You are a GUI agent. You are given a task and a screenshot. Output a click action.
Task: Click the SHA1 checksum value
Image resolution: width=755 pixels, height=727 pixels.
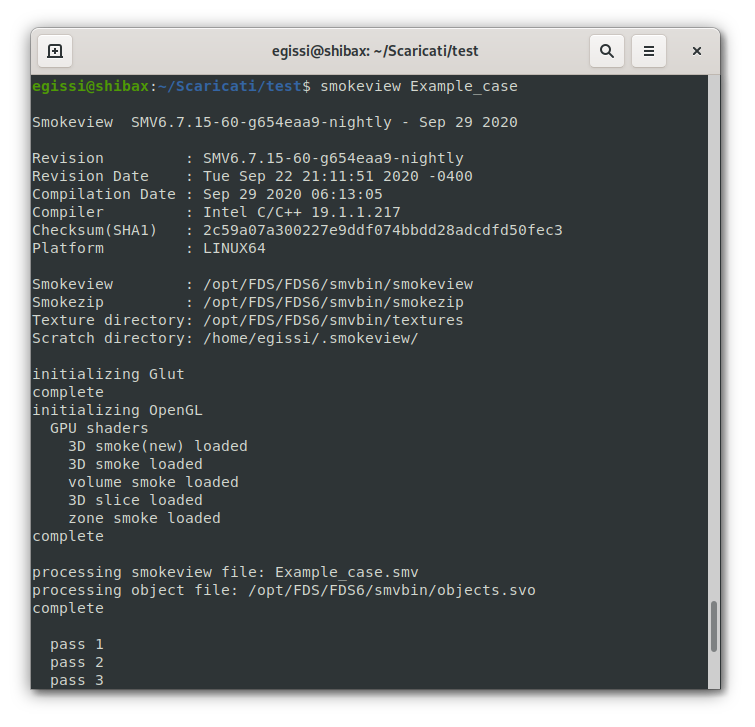tap(383, 230)
